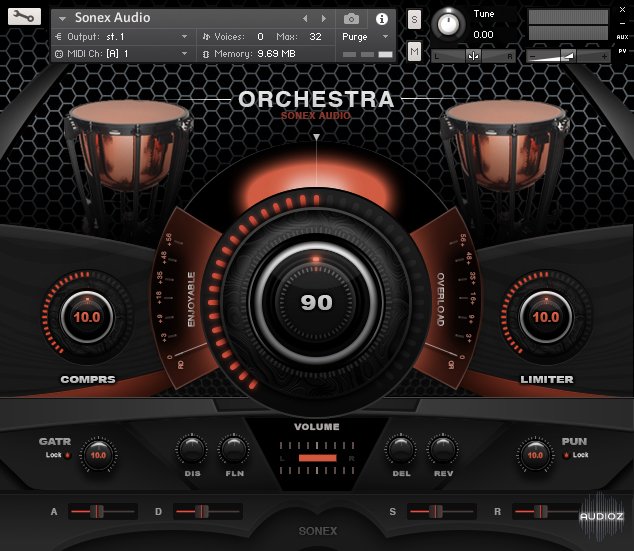The image size is (634, 551).
Task: Click the DIS distortion knob
Action: 192,450
